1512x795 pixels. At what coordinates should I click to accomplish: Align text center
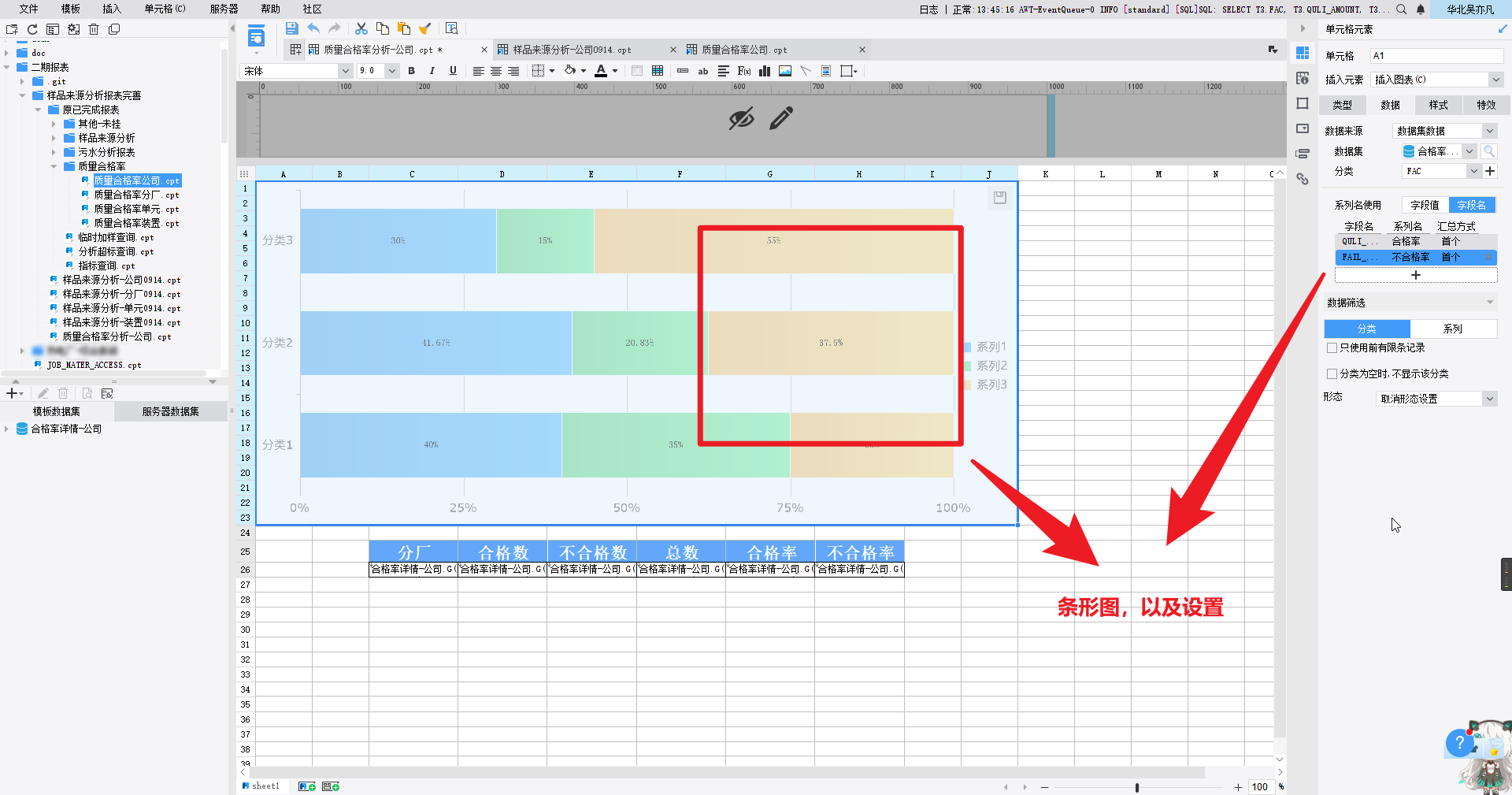click(496, 71)
